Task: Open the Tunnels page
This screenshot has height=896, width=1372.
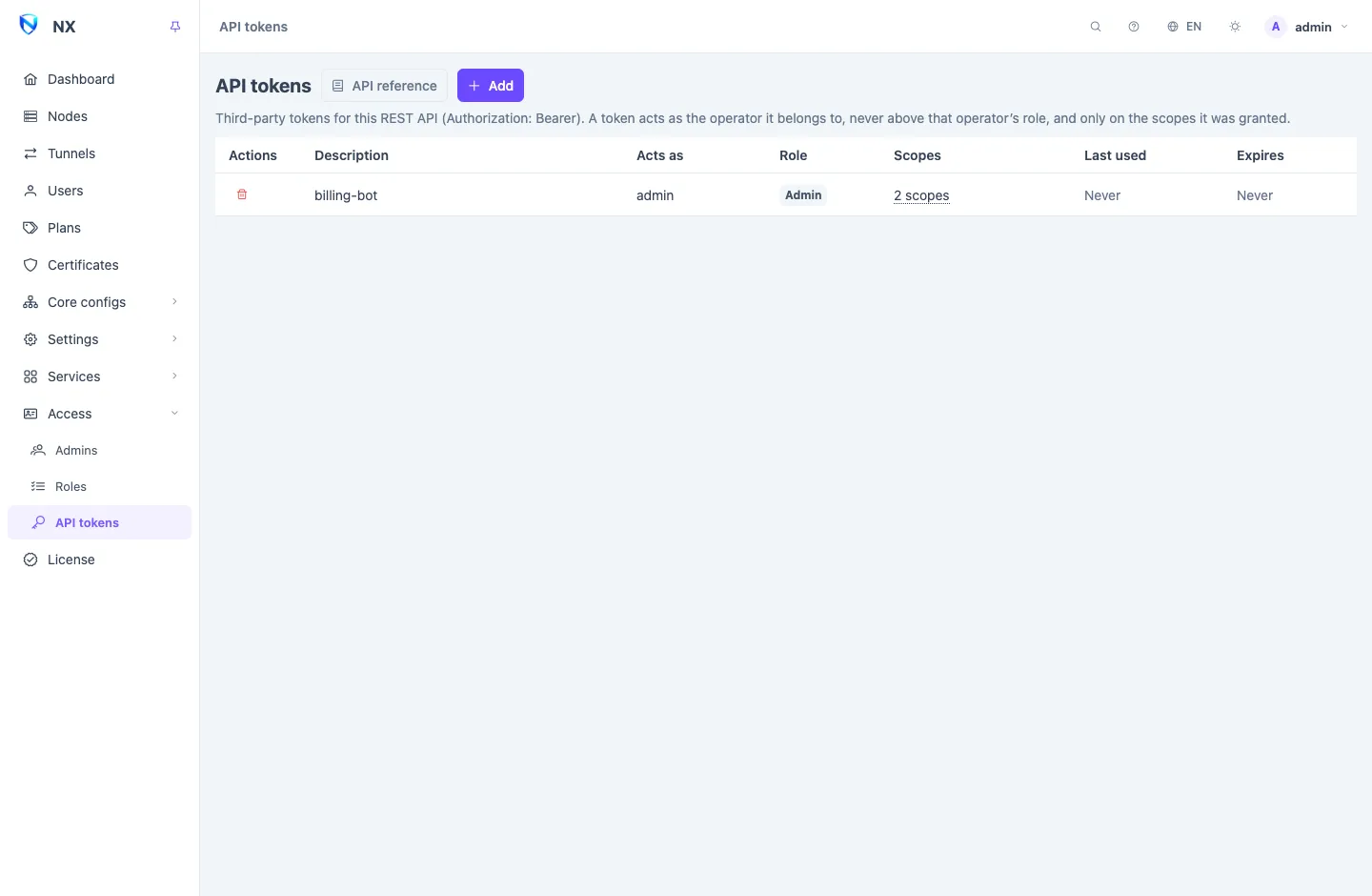Action: pos(99,153)
